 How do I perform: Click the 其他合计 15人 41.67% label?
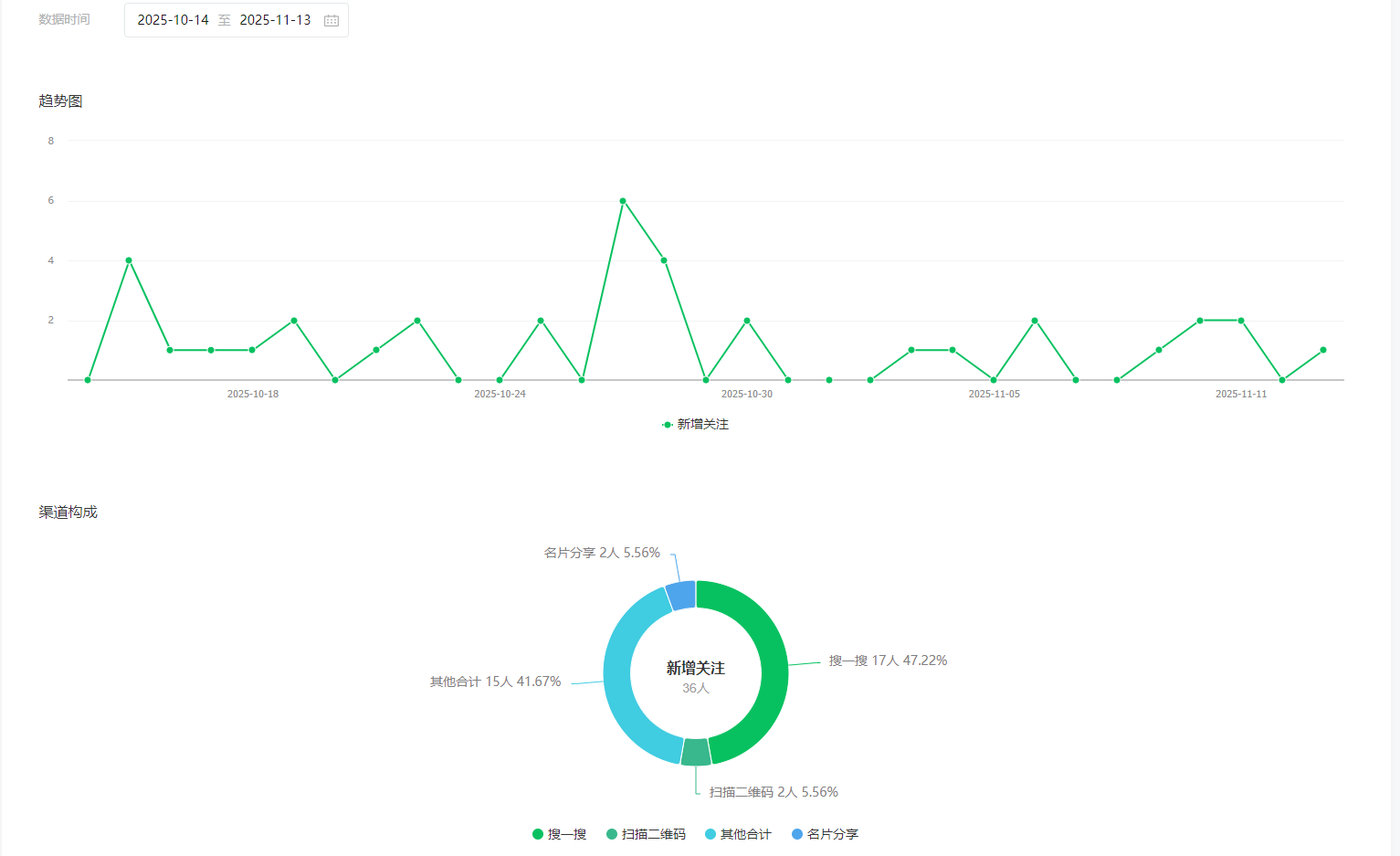[x=496, y=682]
